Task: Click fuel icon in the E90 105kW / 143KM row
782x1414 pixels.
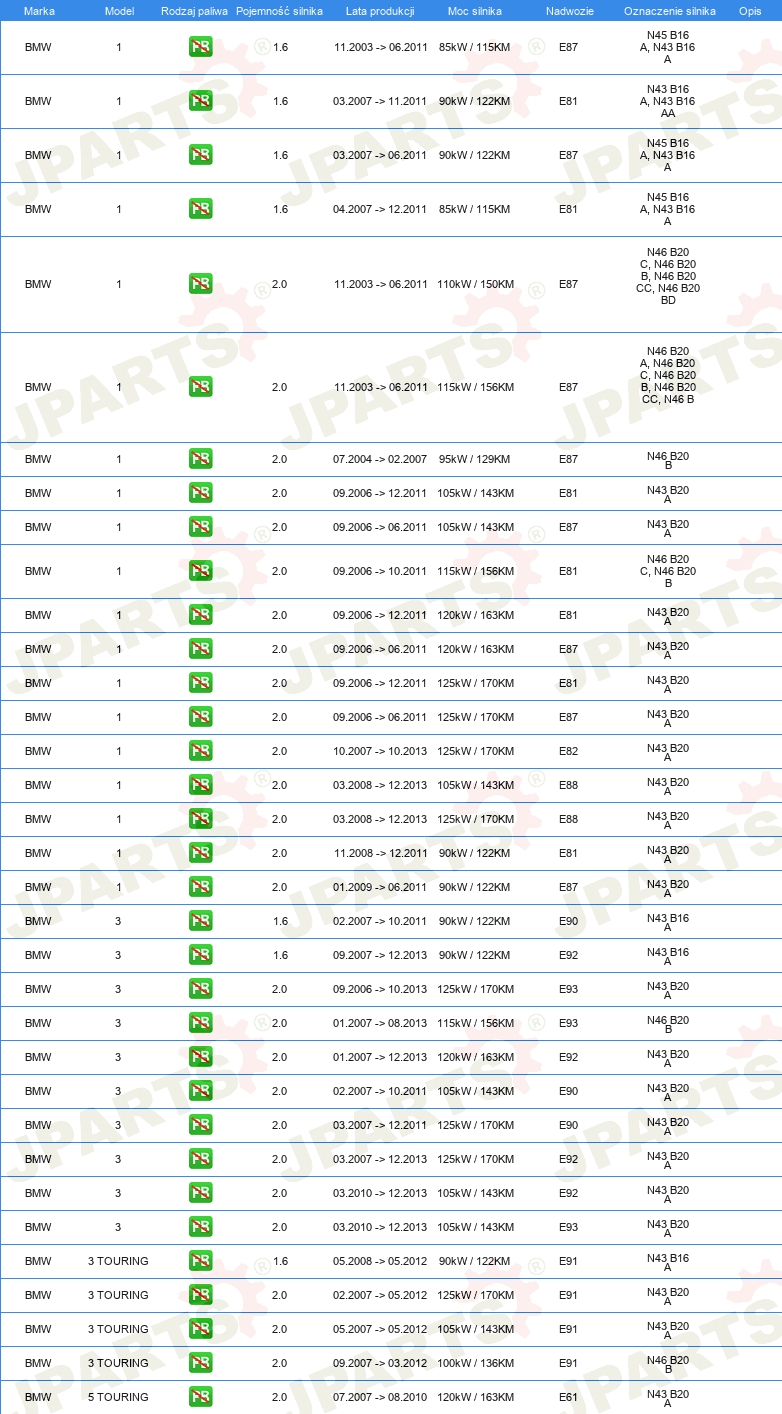Action: click(x=200, y=1091)
